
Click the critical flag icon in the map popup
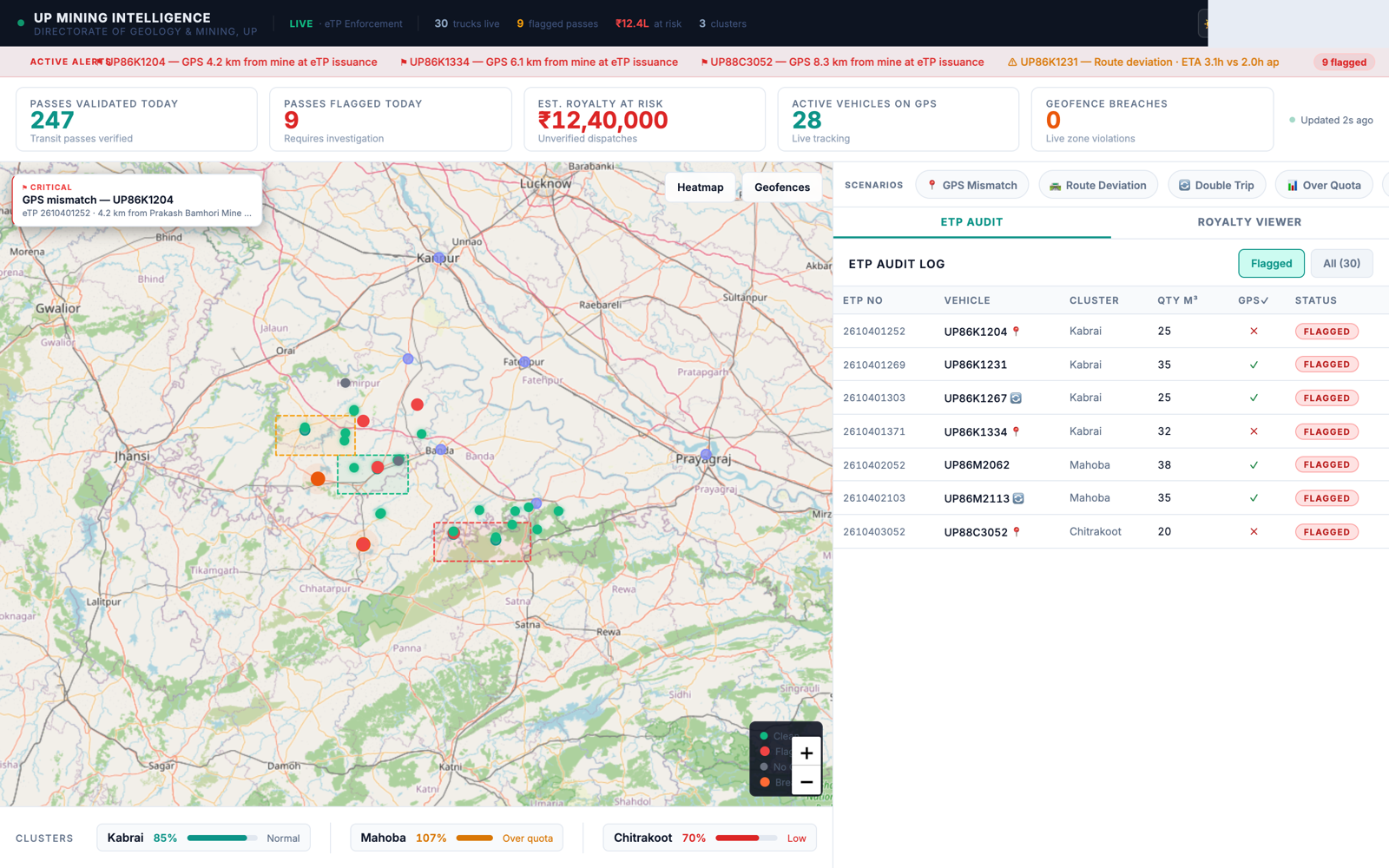coord(25,187)
